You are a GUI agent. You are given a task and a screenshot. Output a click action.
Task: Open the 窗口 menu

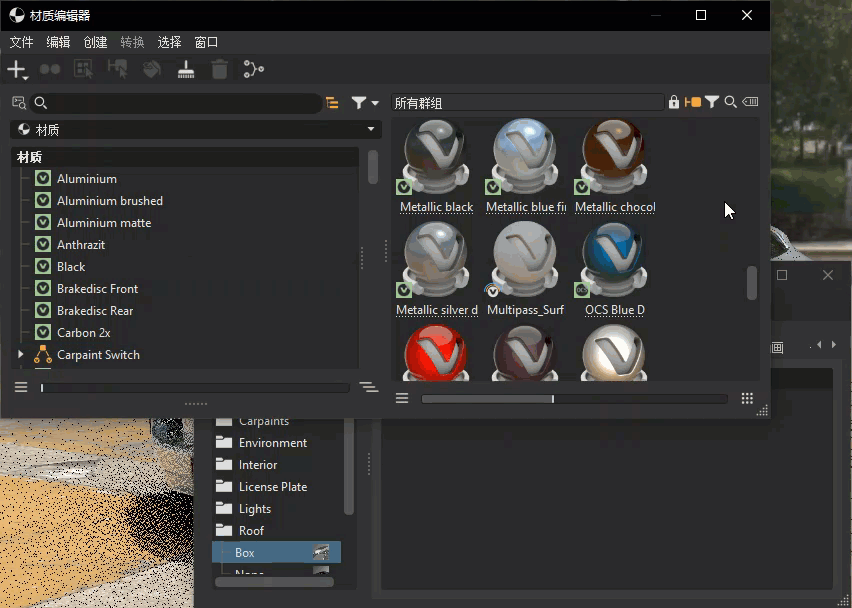[206, 42]
